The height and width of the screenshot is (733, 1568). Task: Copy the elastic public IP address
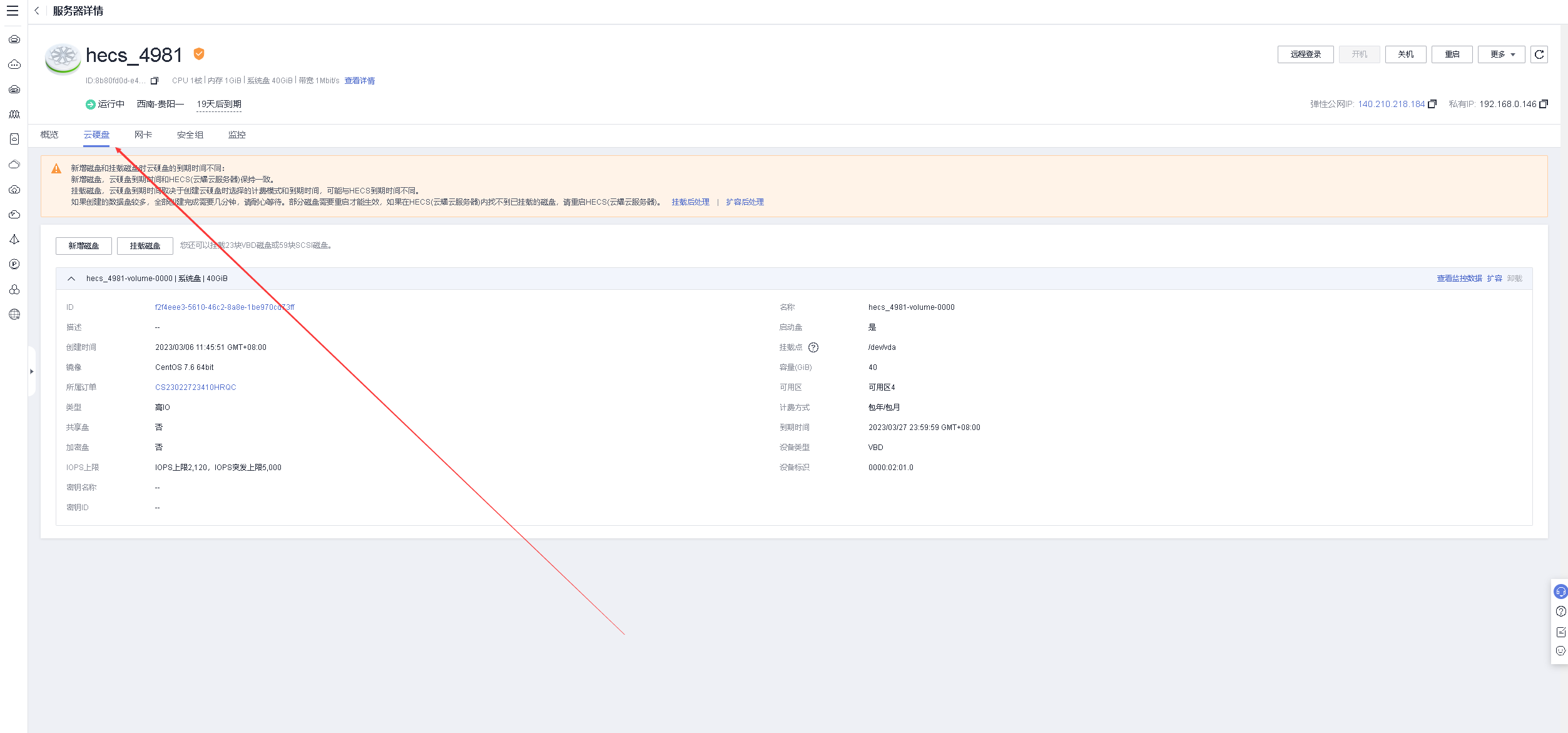click(1432, 104)
